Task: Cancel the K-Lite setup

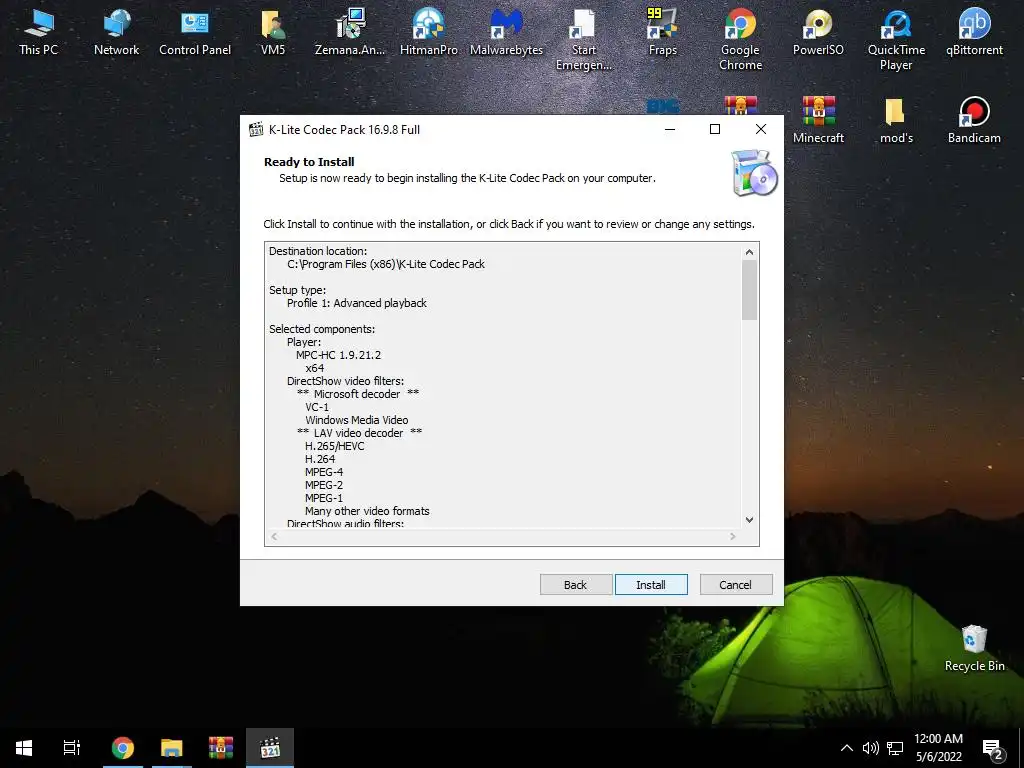Action: pyautogui.click(x=735, y=584)
